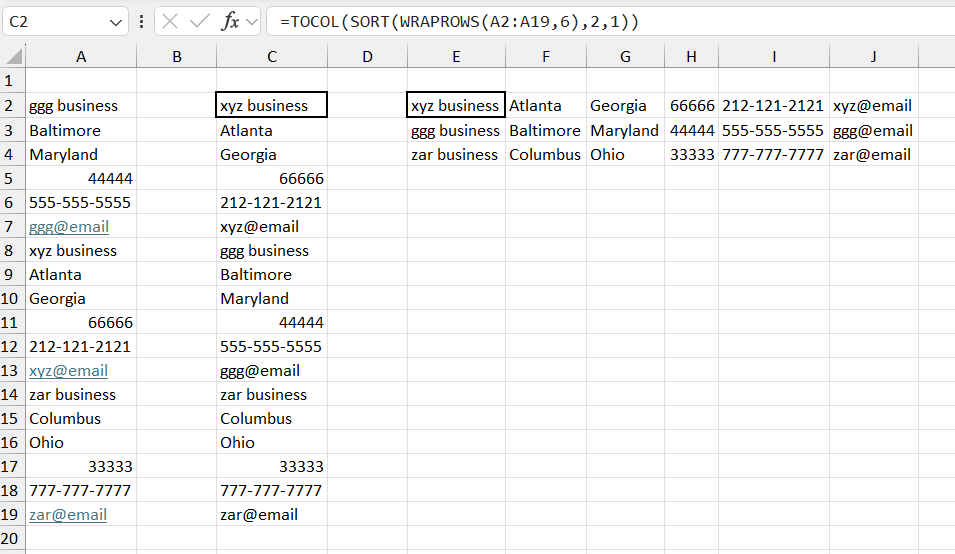Screen dimensions: 955x554
Task: Open the Insert Function fx icon
Action: pos(230,22)
